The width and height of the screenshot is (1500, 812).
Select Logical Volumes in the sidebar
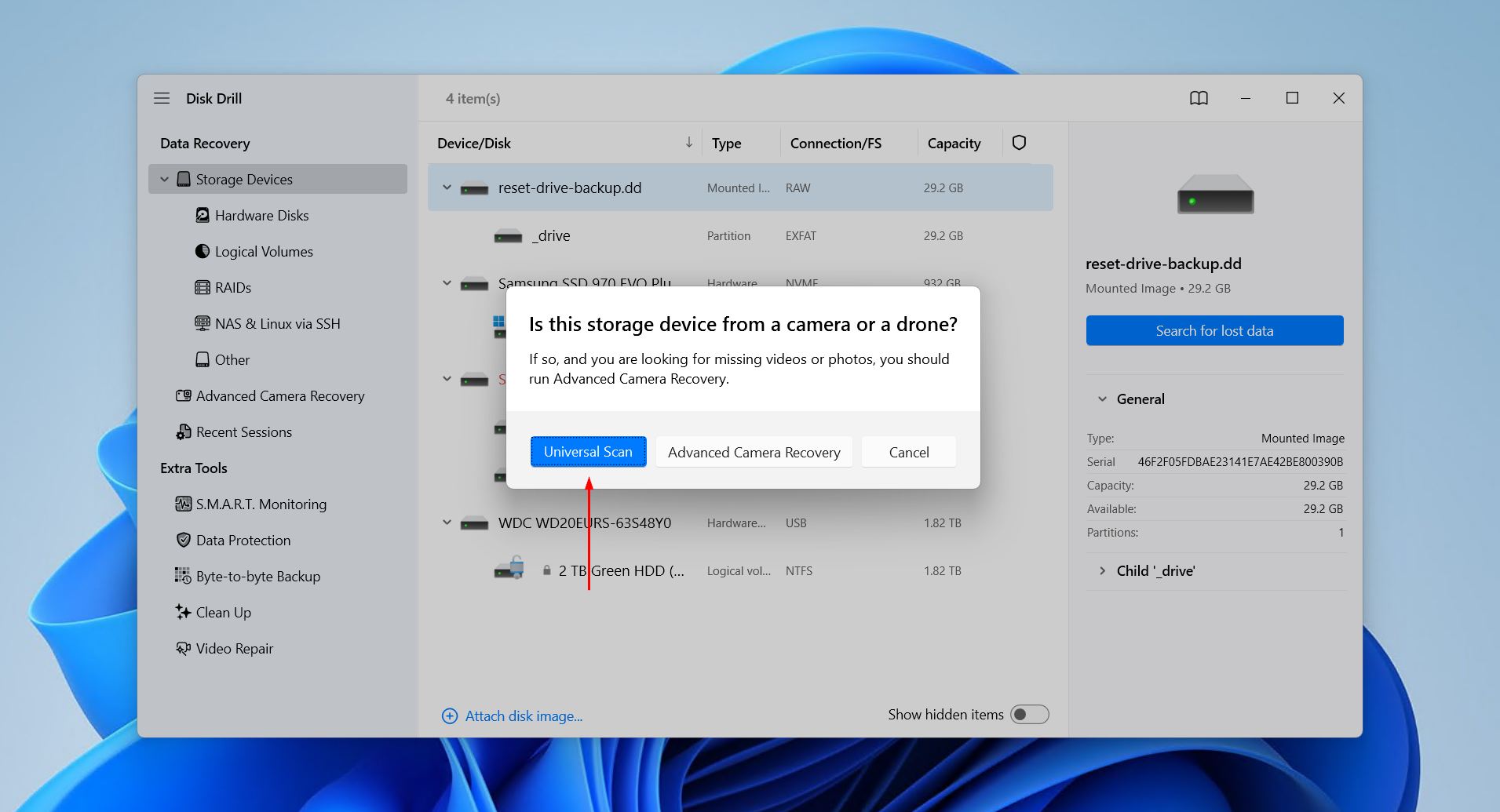click(x=264, y=251)
